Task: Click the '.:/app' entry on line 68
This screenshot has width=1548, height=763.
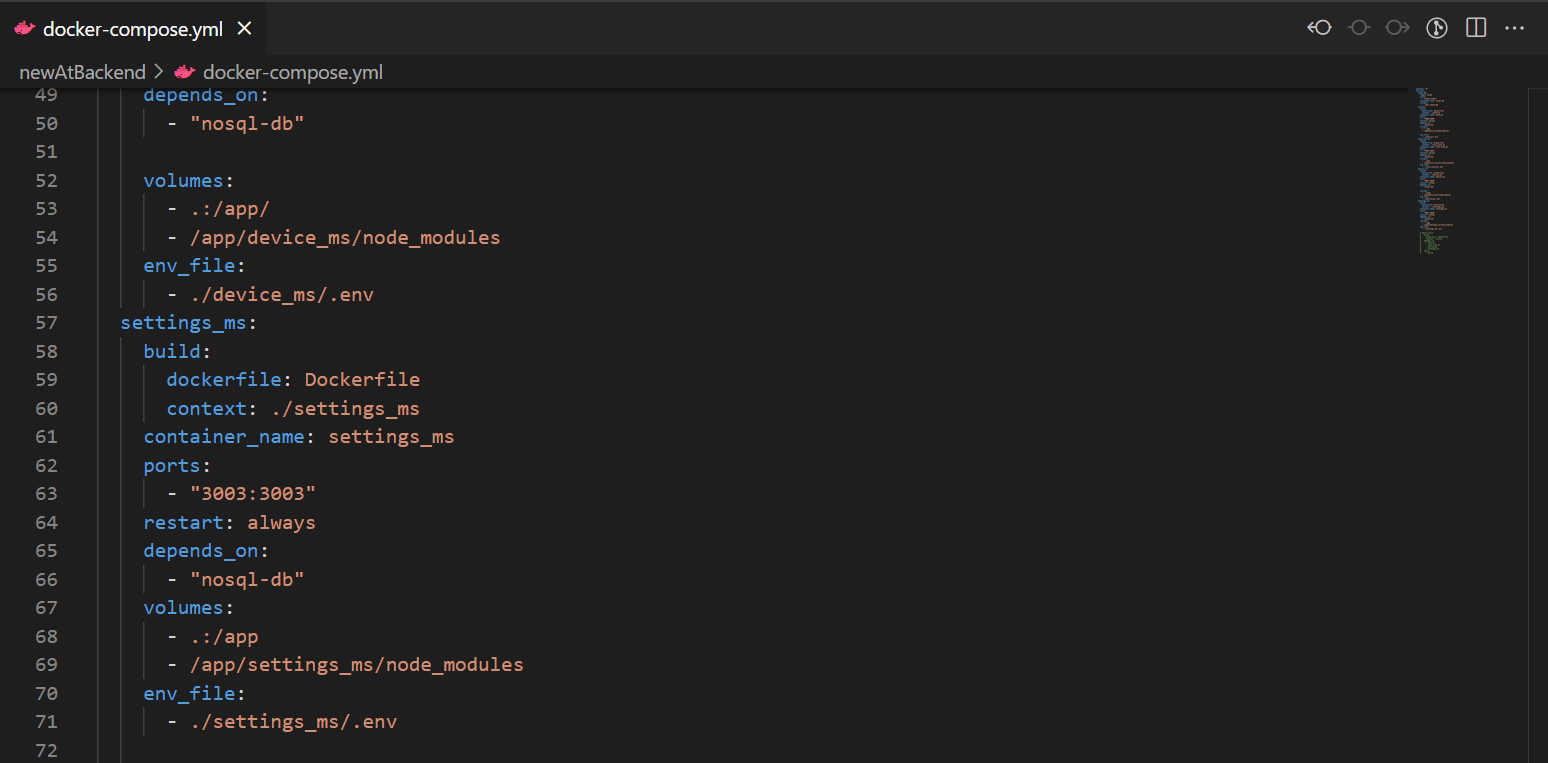Action: click(224, 637)
